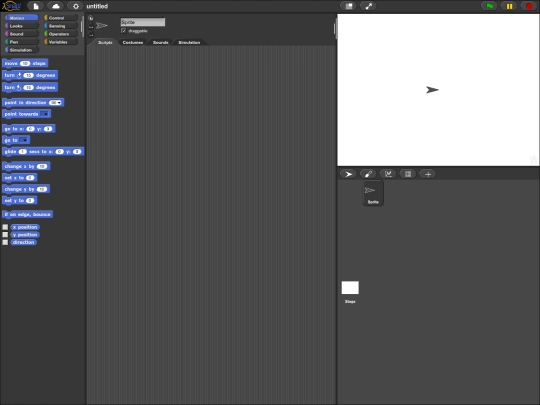Open the settings gear menu

pos(75,6)
